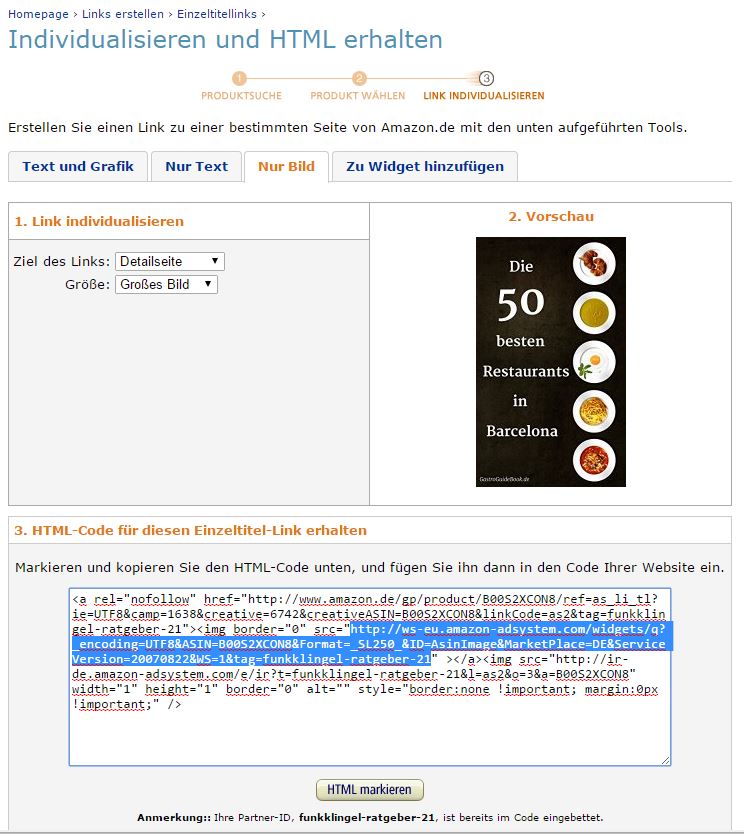The height and width of the screenshot is (834, 744).
Task: Open the Ziel des Links dropdown
Action: pyautogui.click(x=170, y=261)
